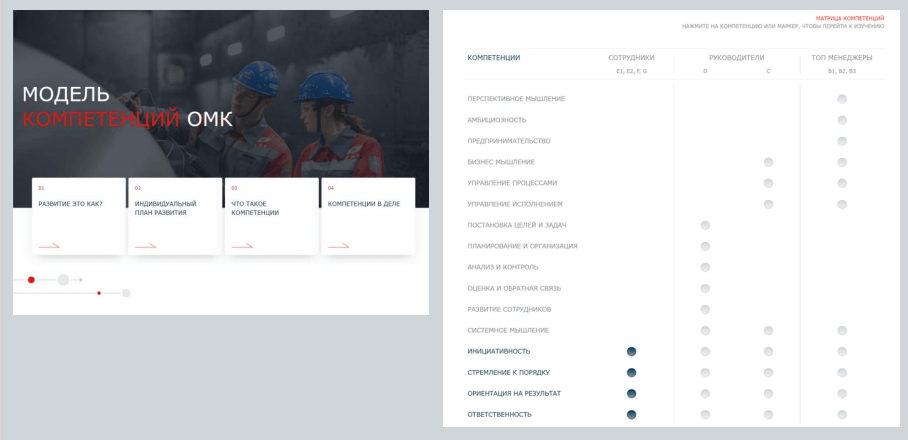
Task: Click the Компетенции column header
Action: click(493, 58)
